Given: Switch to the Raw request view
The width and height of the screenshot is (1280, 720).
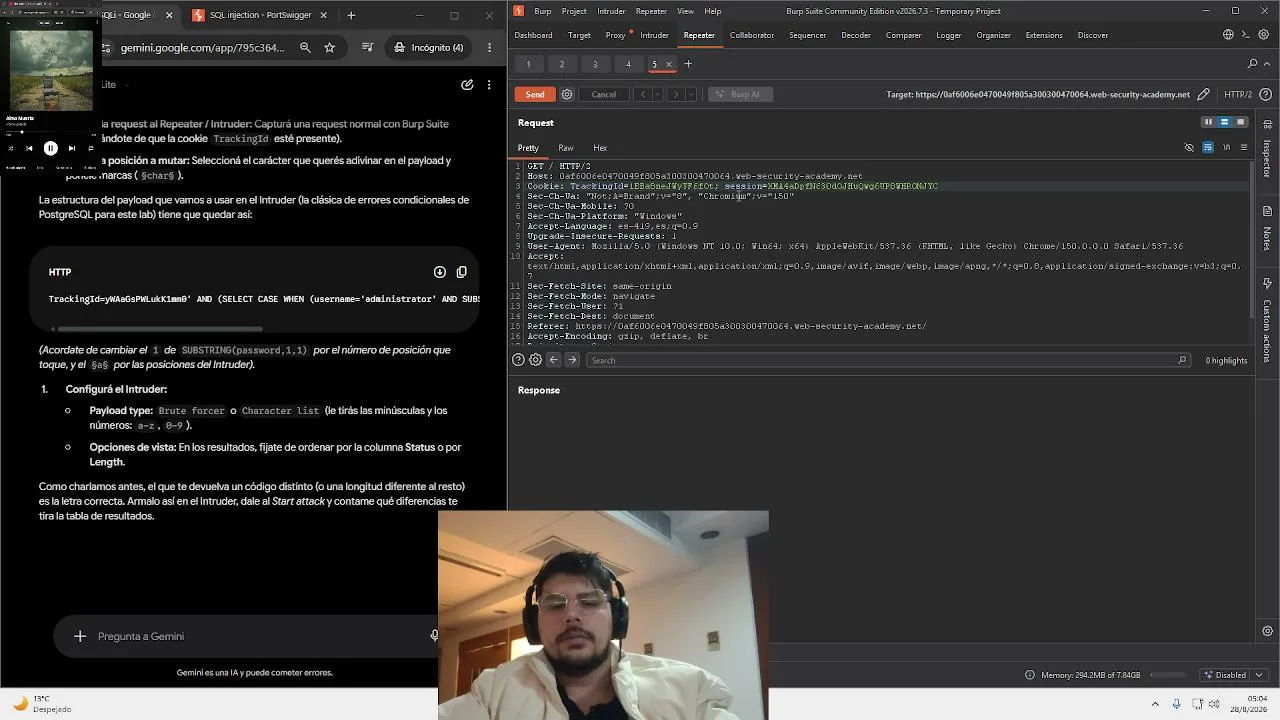Looking at the screenshot, I should (566, 148).
